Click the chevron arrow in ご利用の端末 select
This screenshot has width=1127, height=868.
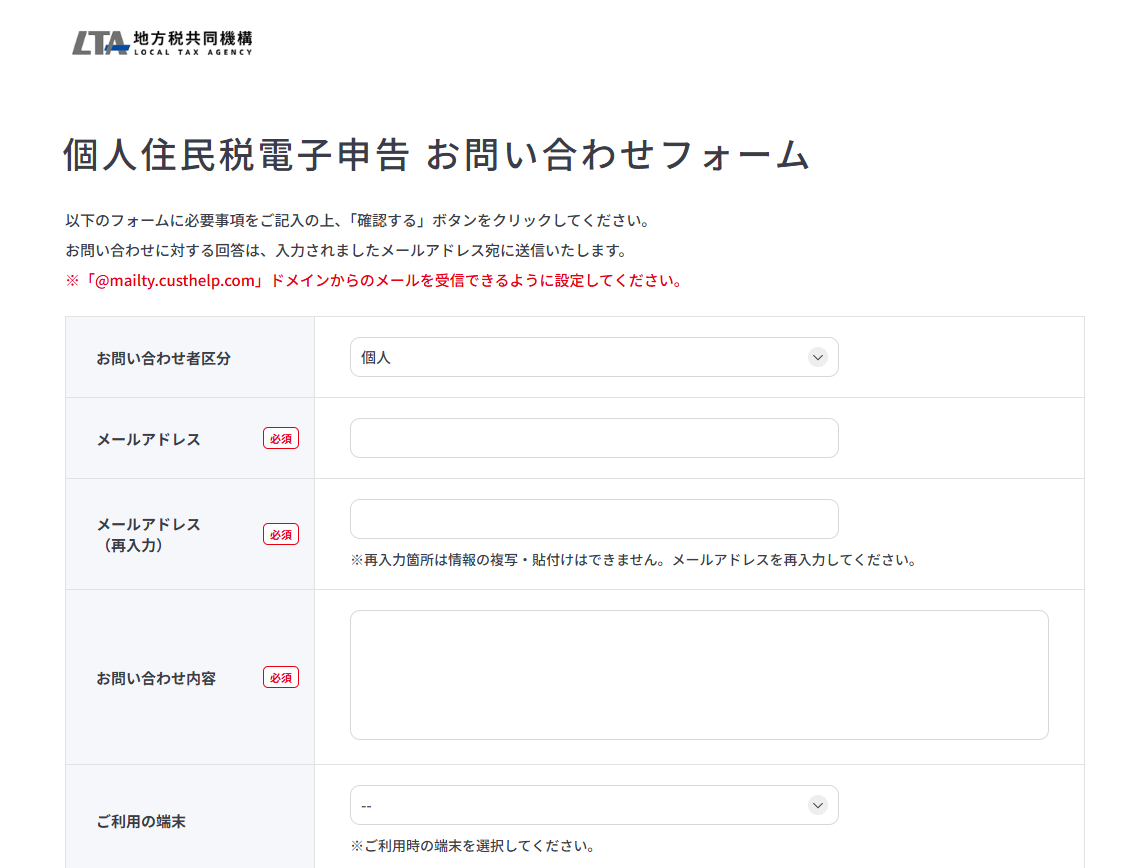pyautogui.click(x=817, y=805)
